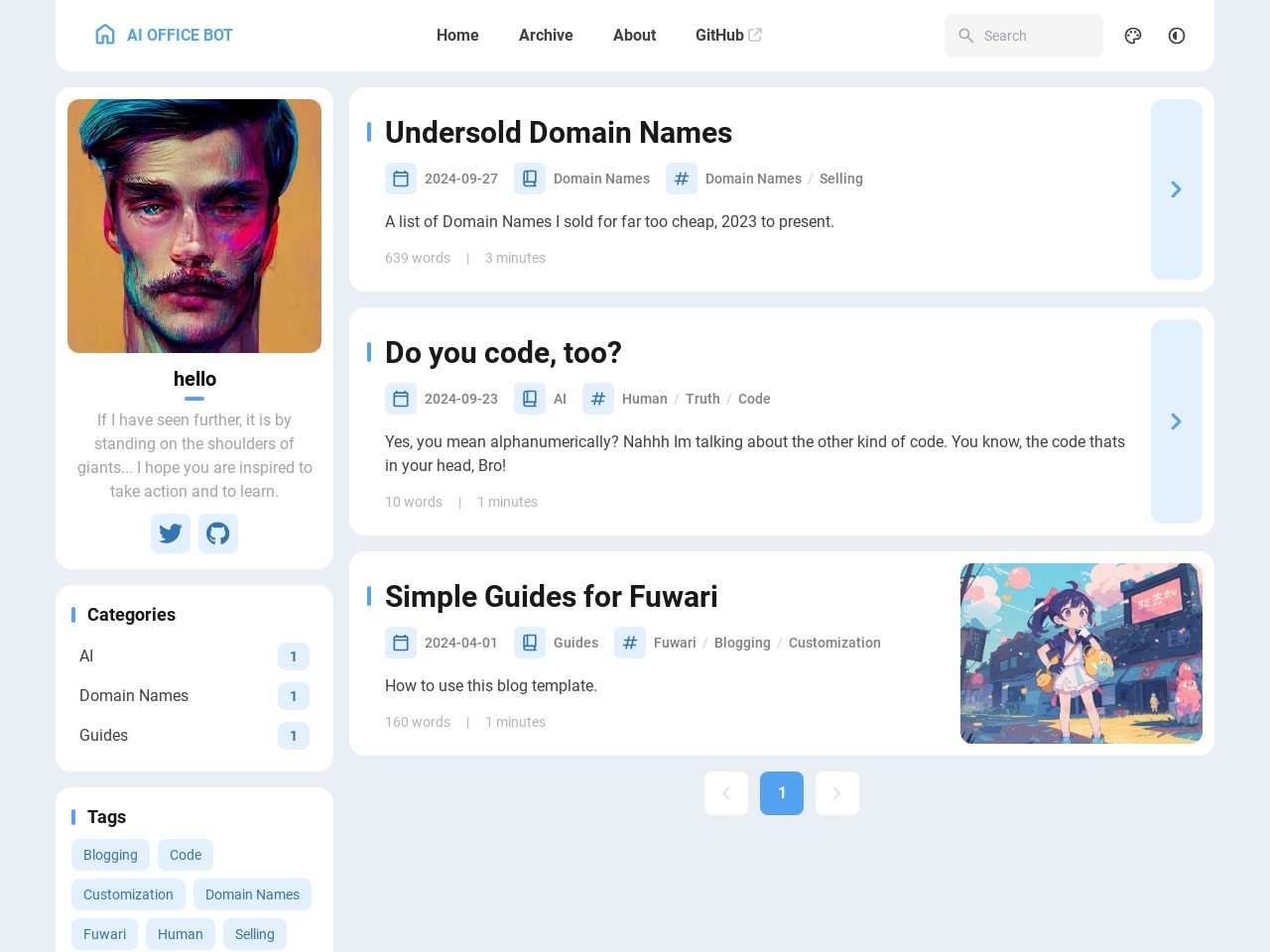The height and width of the screenshot is (952, 1270).
Task: Open the Domain Names tag on the Undersold post
Action: click(753, 178)
